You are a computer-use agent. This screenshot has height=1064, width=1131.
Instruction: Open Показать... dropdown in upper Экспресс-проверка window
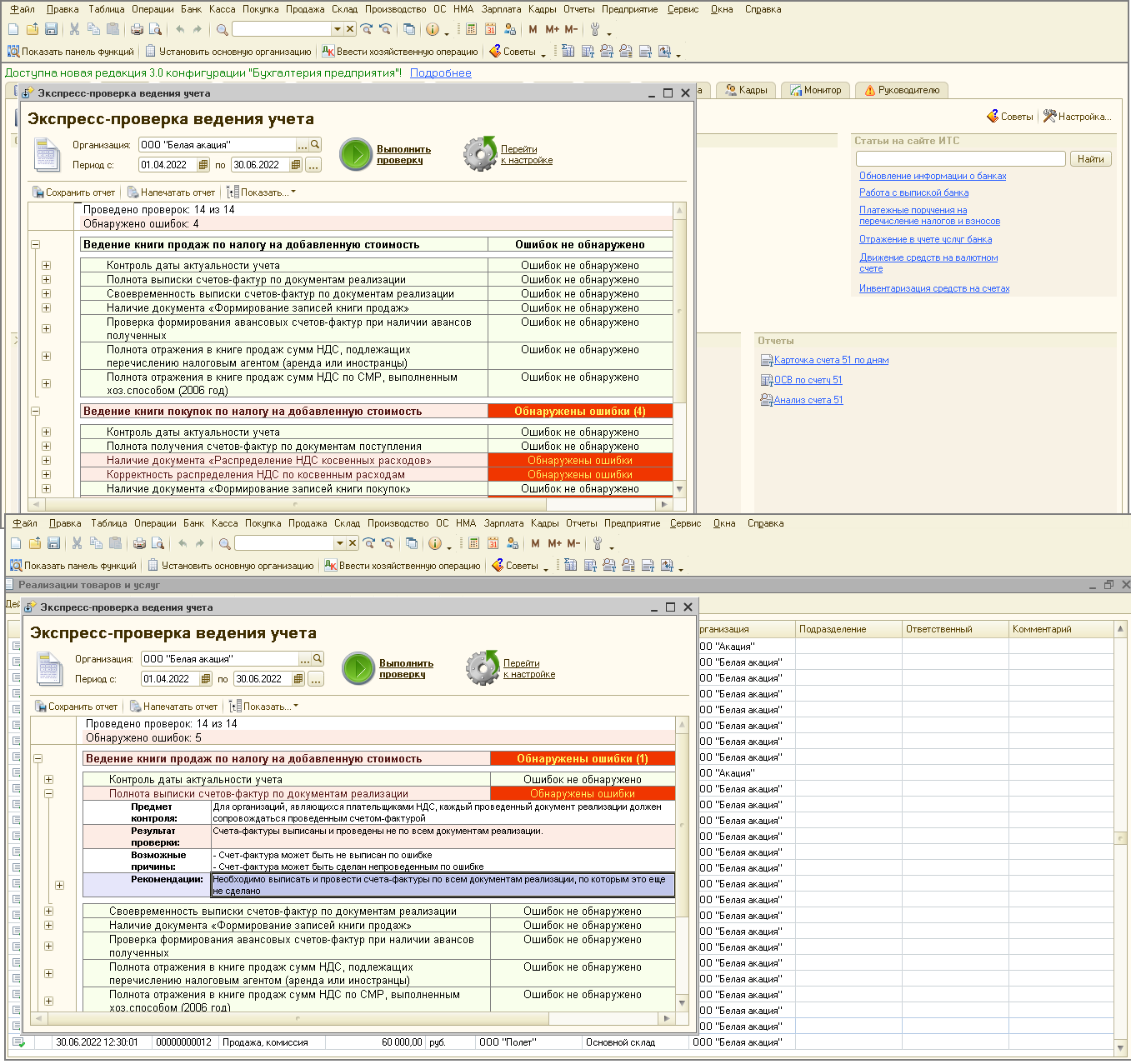point(262,192)
